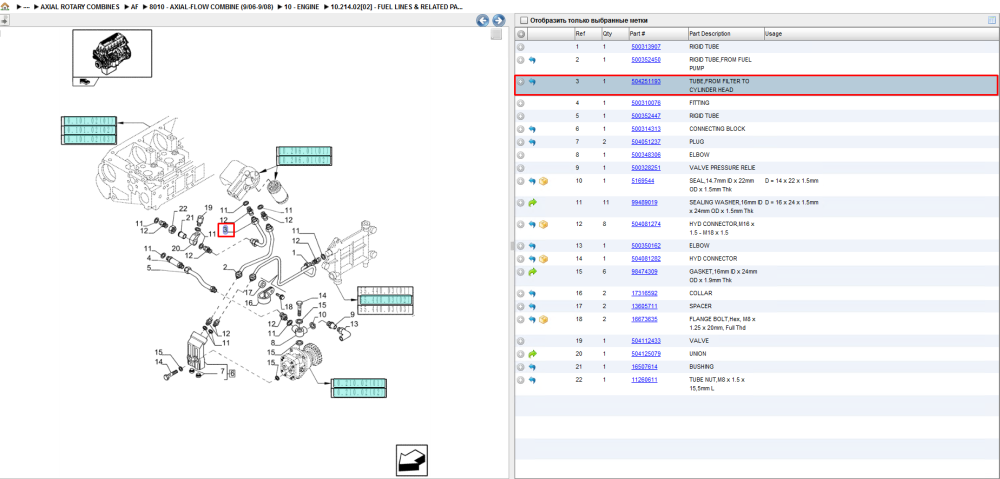Viewport: 1000px width, 479px height.
Task: Click blue arrow for COLLAR ref 16
Action: [532, 293]
